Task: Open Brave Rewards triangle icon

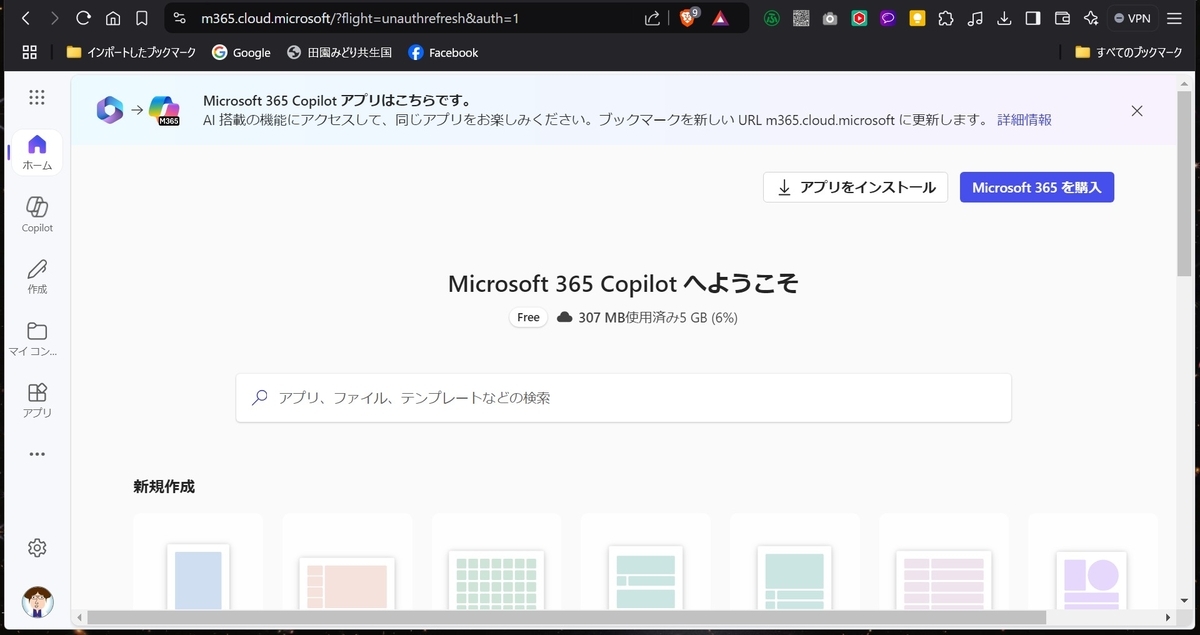Action: tap(720, 18)
